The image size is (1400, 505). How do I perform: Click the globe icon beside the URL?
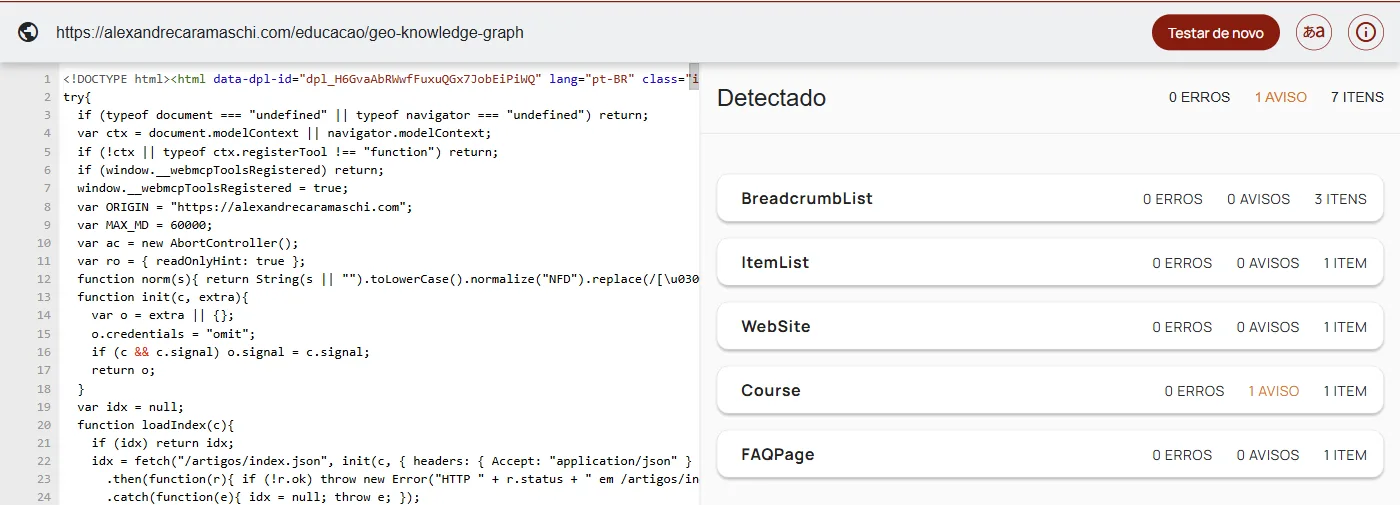(x=28, y=32)
